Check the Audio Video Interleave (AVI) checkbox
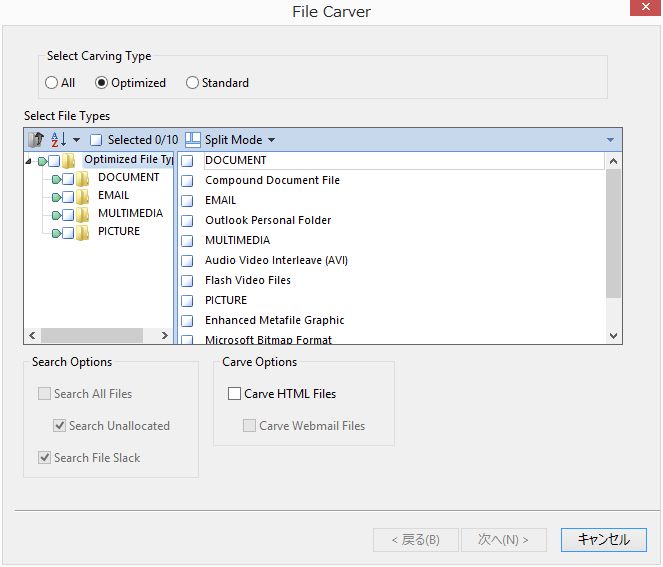 click(187, 261)
